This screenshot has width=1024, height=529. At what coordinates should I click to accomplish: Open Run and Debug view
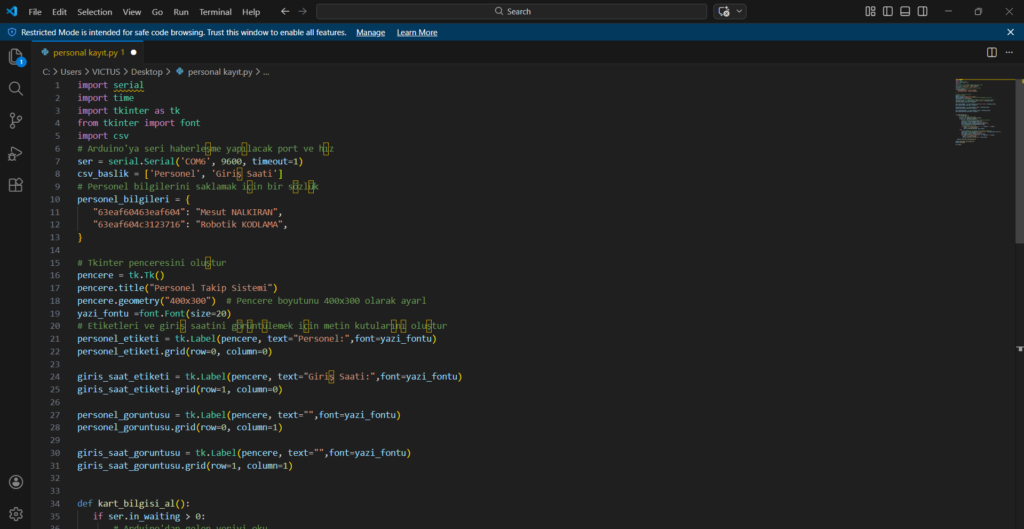[15, 153]
